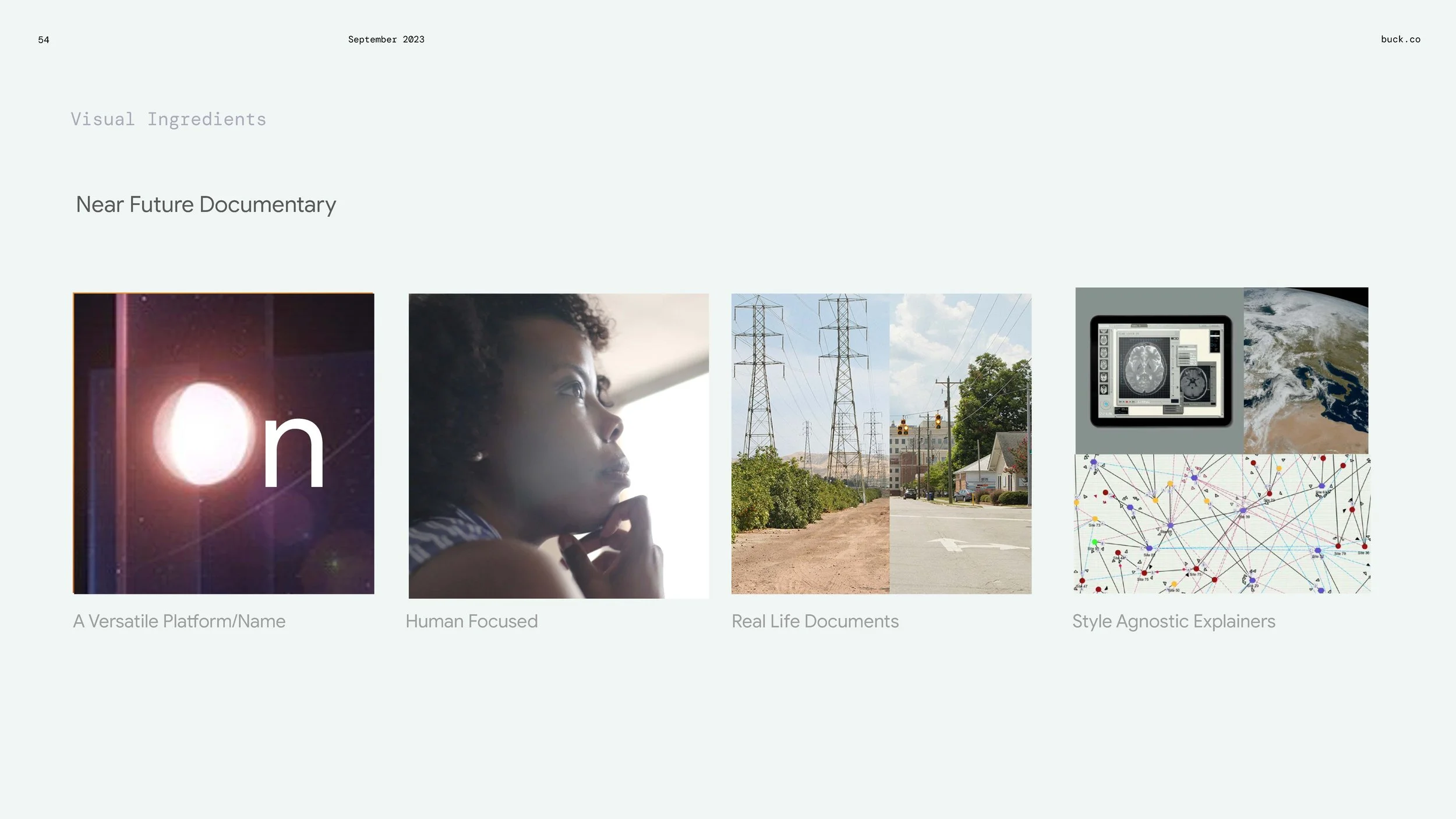This screenshot has width=1456, height=819.
Task: Select the glowing orb 'n' logo image
Action: pyautogui.click(x=224, y=443)
